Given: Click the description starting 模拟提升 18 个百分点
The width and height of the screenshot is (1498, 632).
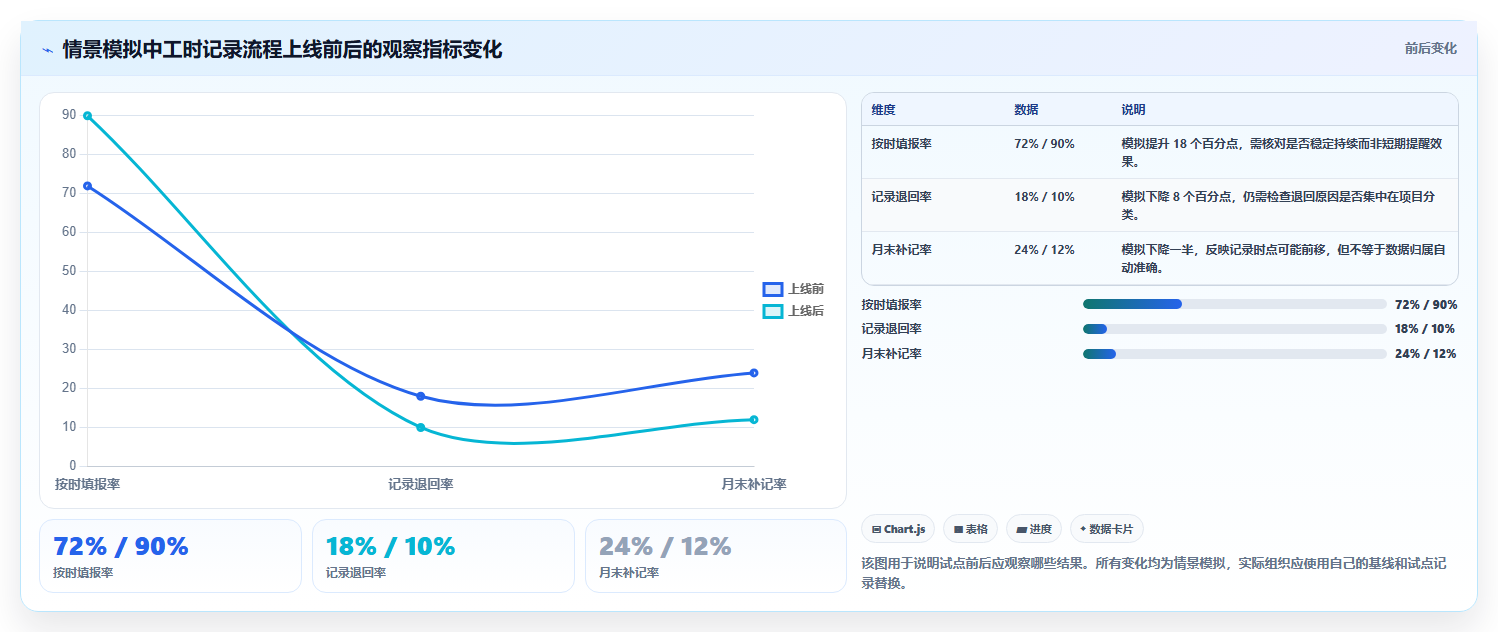Looking at the screenshot, I should 1281,152.
